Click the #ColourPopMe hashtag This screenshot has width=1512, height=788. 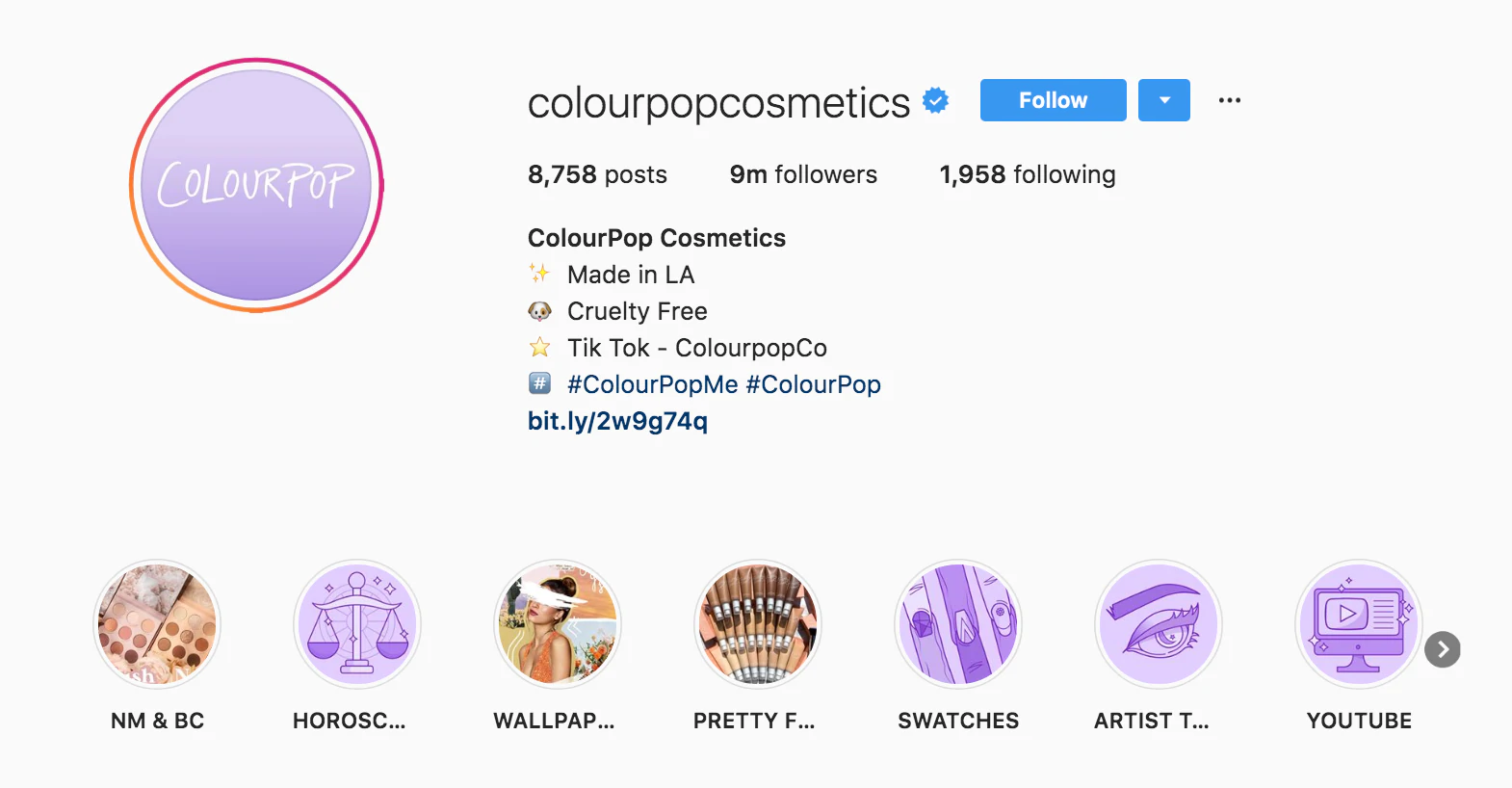coord(652,384)
